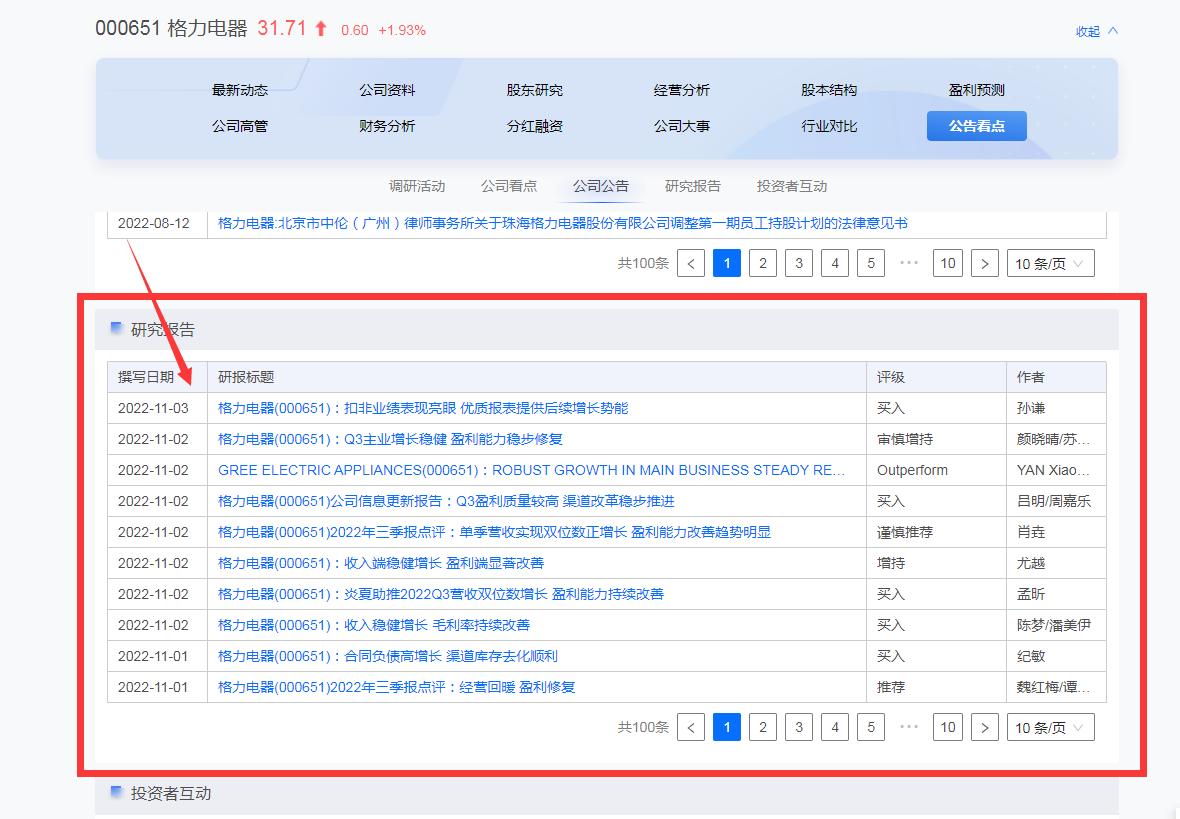Open the page size dropdown in the announcement section
Screen dimensions: 1180x819
(1049, 263)
